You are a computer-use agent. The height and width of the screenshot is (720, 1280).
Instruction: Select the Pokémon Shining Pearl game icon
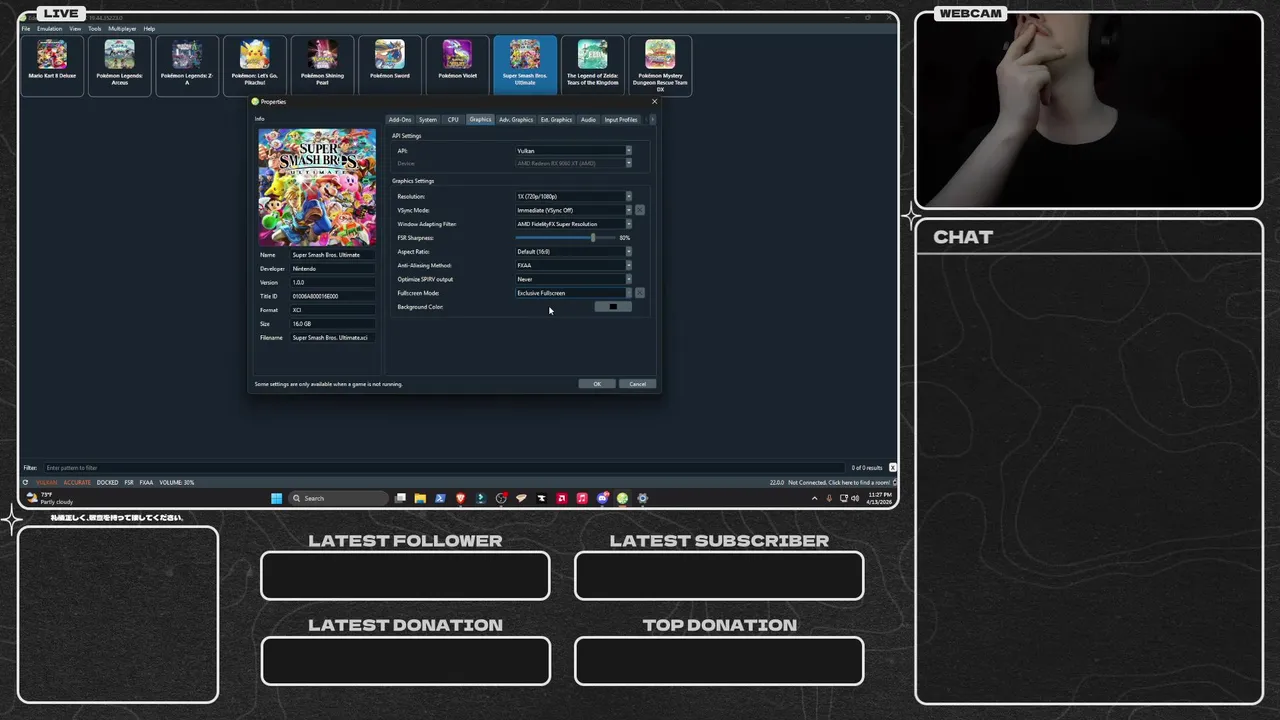322,65
